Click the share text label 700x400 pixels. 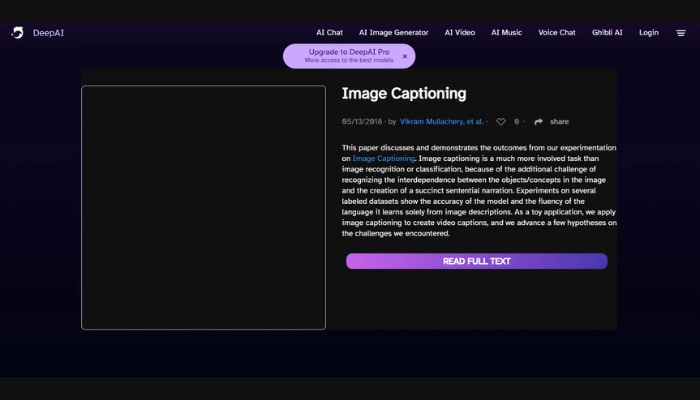click(559, 121)
